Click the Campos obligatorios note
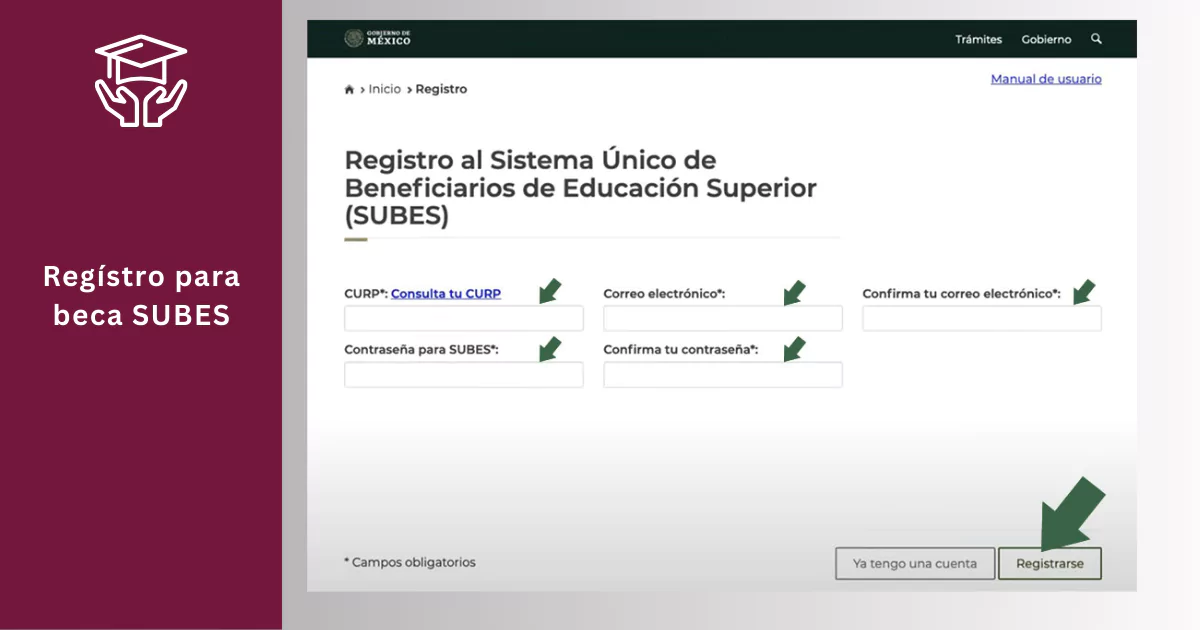This screenshot has width=1200, height=630. click(410, 562)
